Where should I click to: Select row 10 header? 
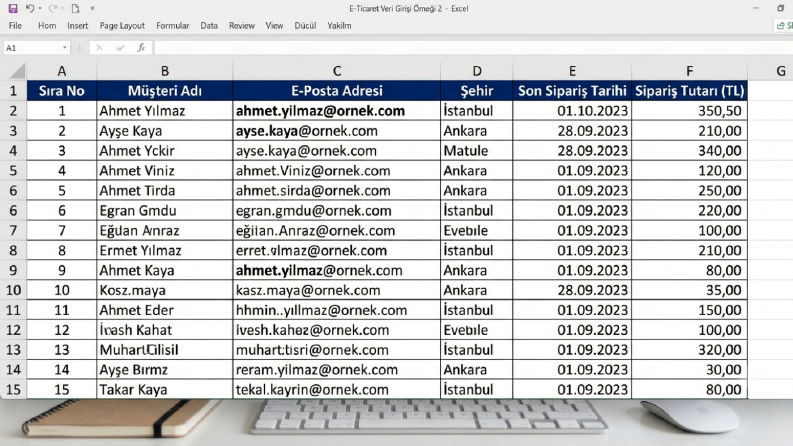pyautogui.click(x=13, y=290)
